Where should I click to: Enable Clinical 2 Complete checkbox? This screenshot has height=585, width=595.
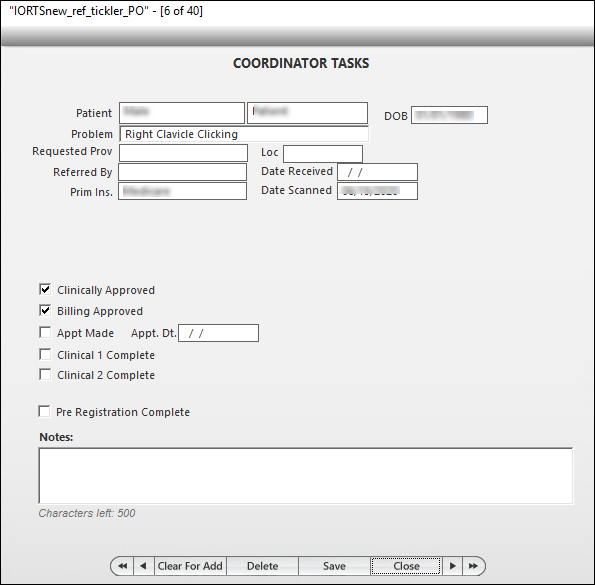pyautogui.click(x=45, y=375)
